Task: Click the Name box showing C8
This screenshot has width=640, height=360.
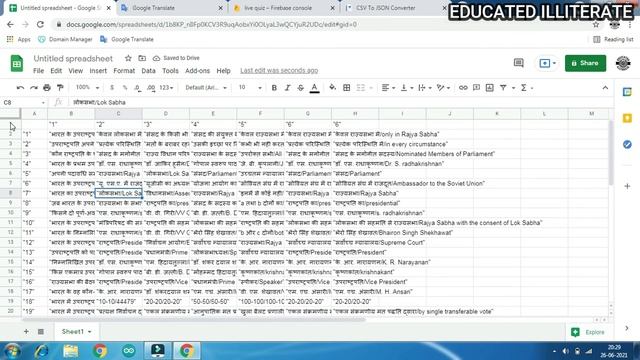Action: tap(24, 102)
